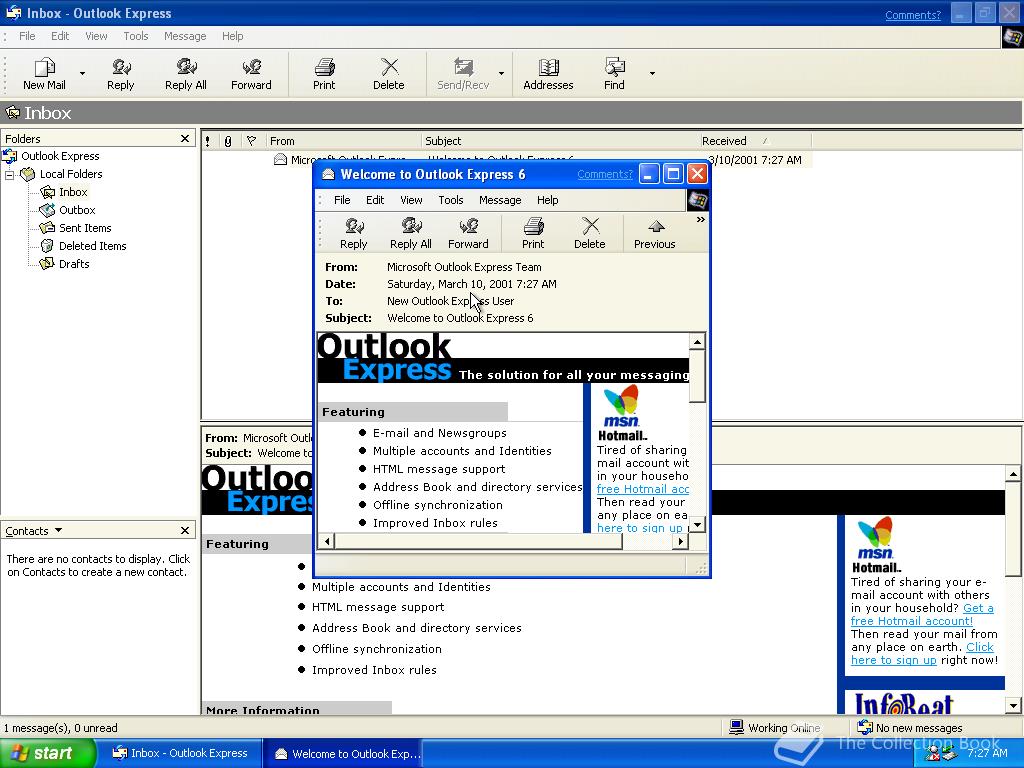Click the Reply icon on the main toolbar
The height and width of the screenshot is (768, 1024).
coord(120,73)
